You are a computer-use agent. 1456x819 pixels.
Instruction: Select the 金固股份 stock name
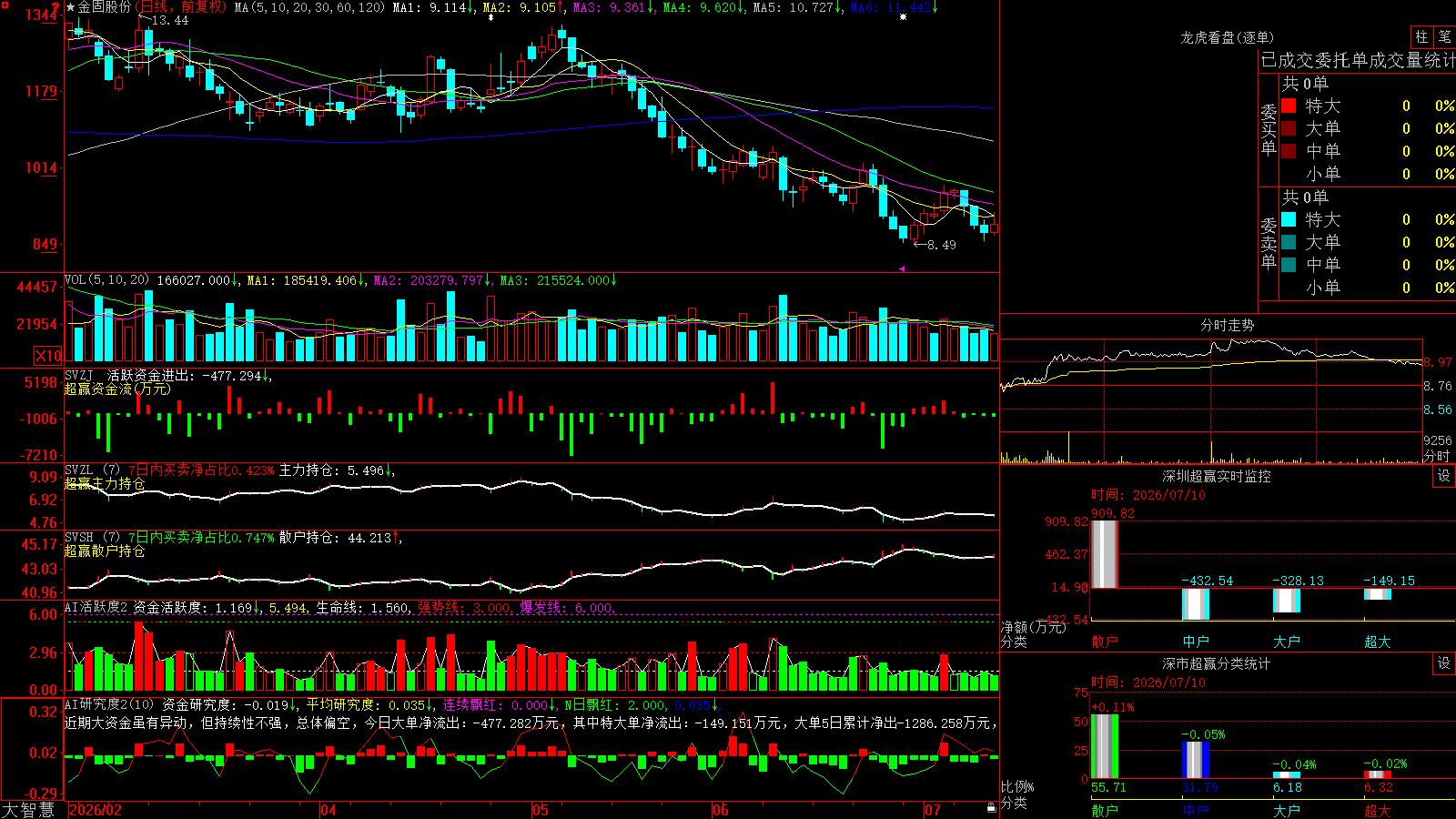(x=104, y=7)
